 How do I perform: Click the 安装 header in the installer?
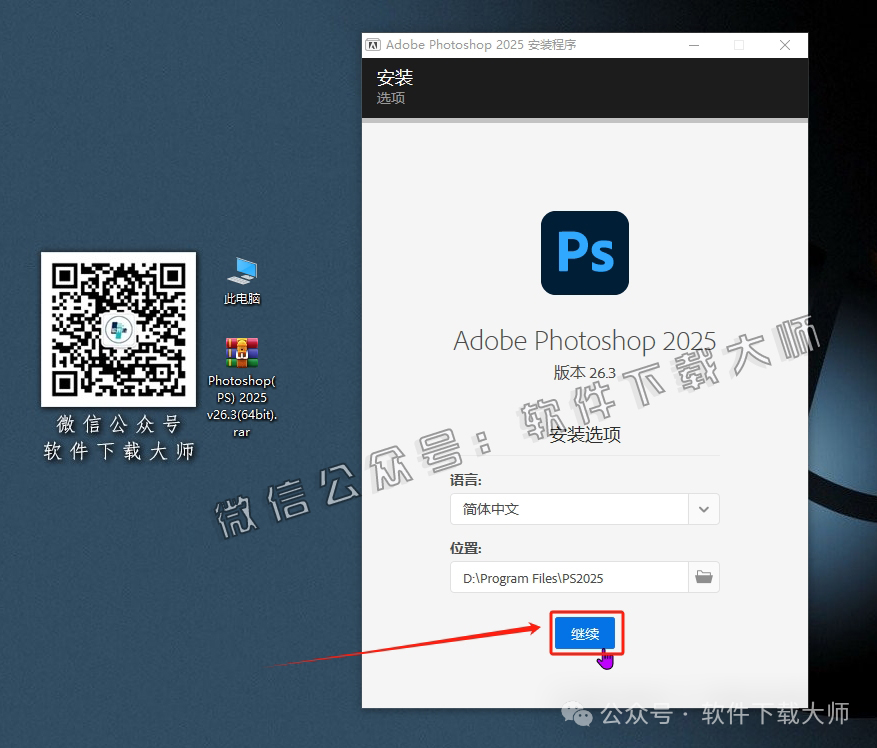click(x=395, y=77)
